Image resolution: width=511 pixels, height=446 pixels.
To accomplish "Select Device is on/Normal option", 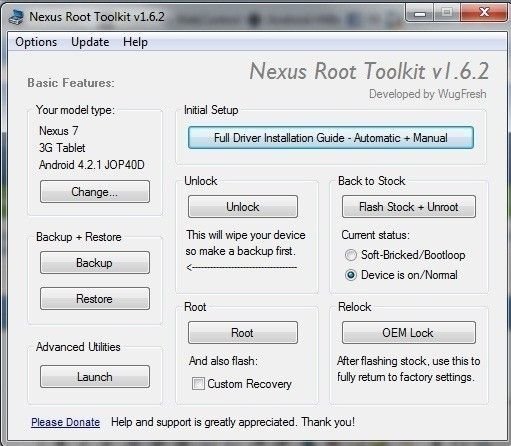I will 351,275.
